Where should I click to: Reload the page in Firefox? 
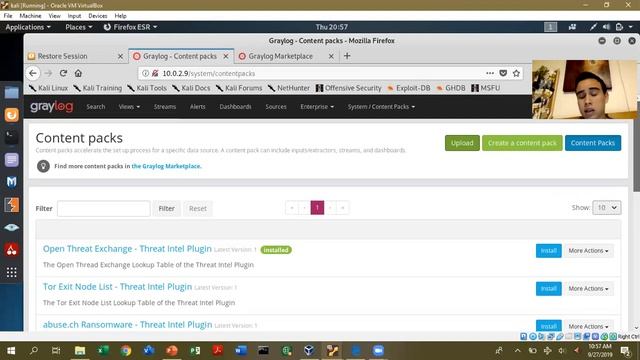click(x=63, y=73)
